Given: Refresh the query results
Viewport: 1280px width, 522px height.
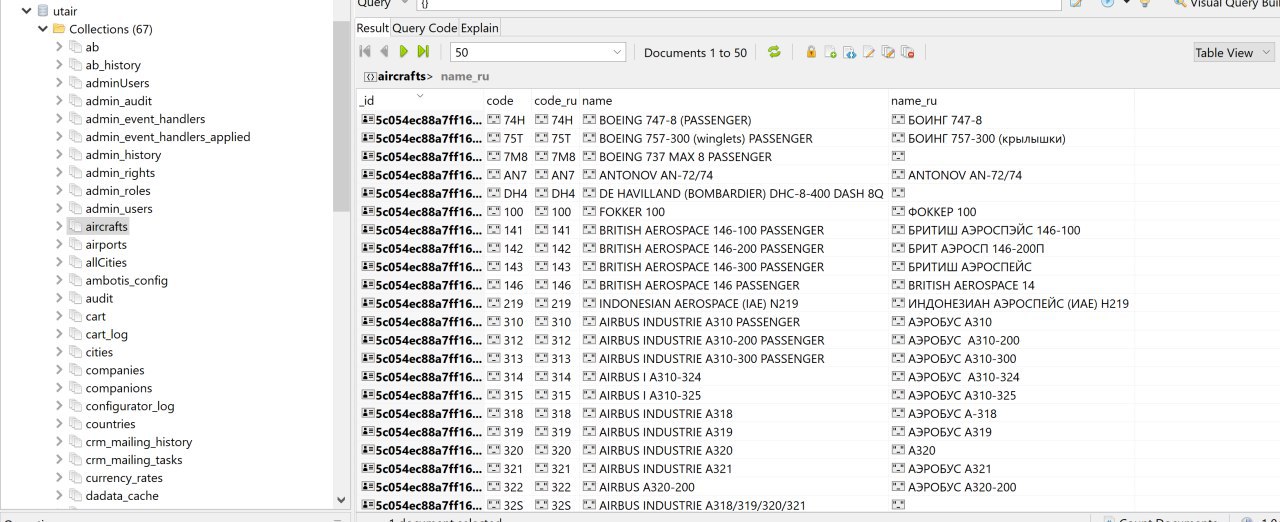Looking at the screenshot, I should pyautogui.click(x=774, y=52).
